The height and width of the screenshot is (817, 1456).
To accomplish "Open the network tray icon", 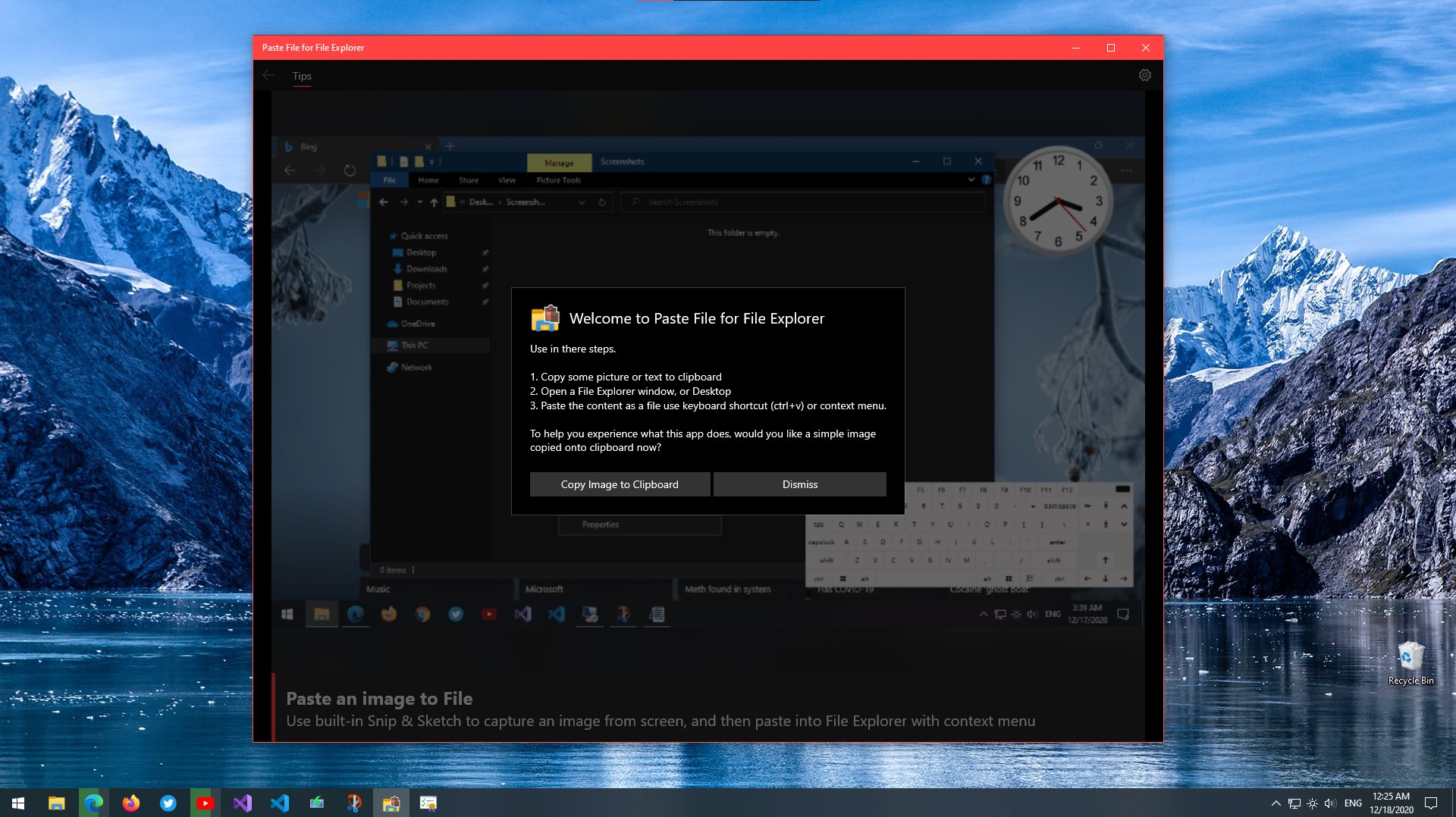I will [1294, 803].
